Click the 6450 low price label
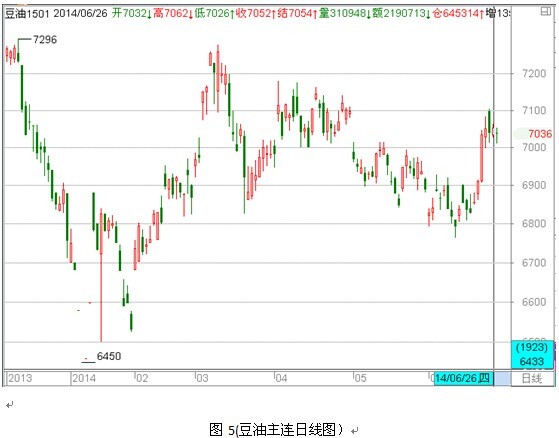Image resolution: width=559 pixels, height=438 pixels. coord(109,356)
